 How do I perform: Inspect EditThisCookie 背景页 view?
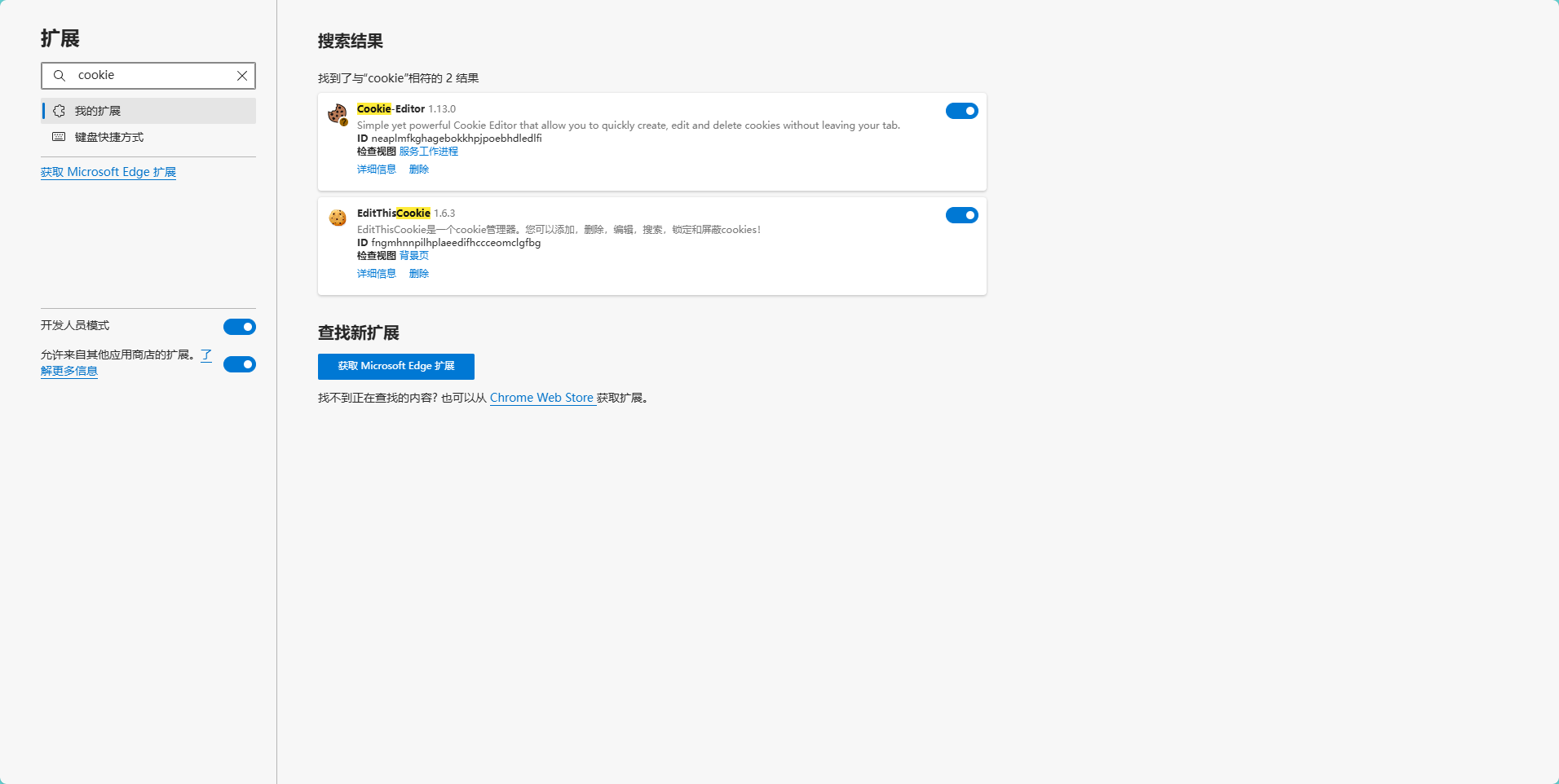(x=413, y=256)
